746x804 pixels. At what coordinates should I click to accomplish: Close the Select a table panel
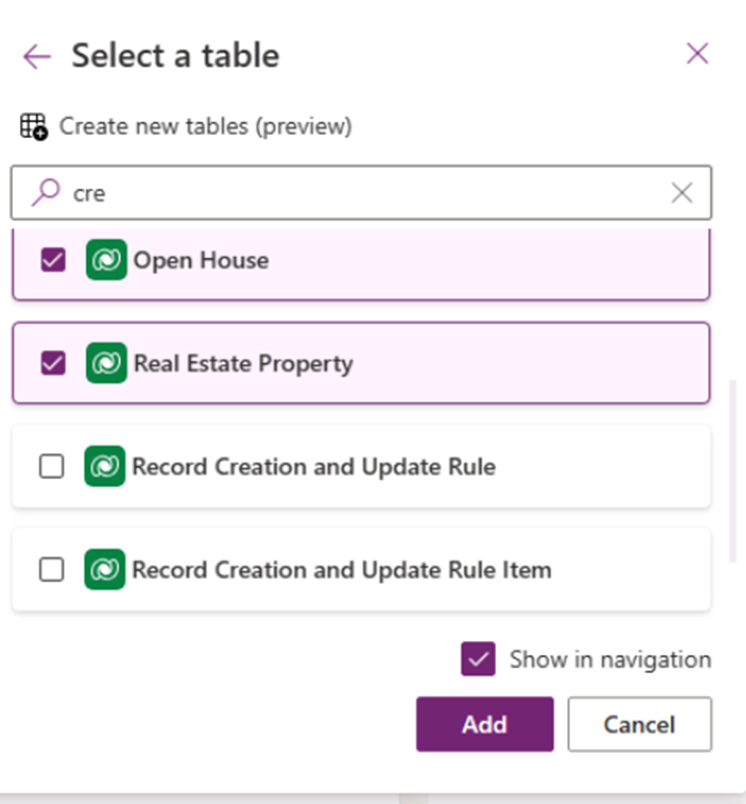(x=697, y=54)
